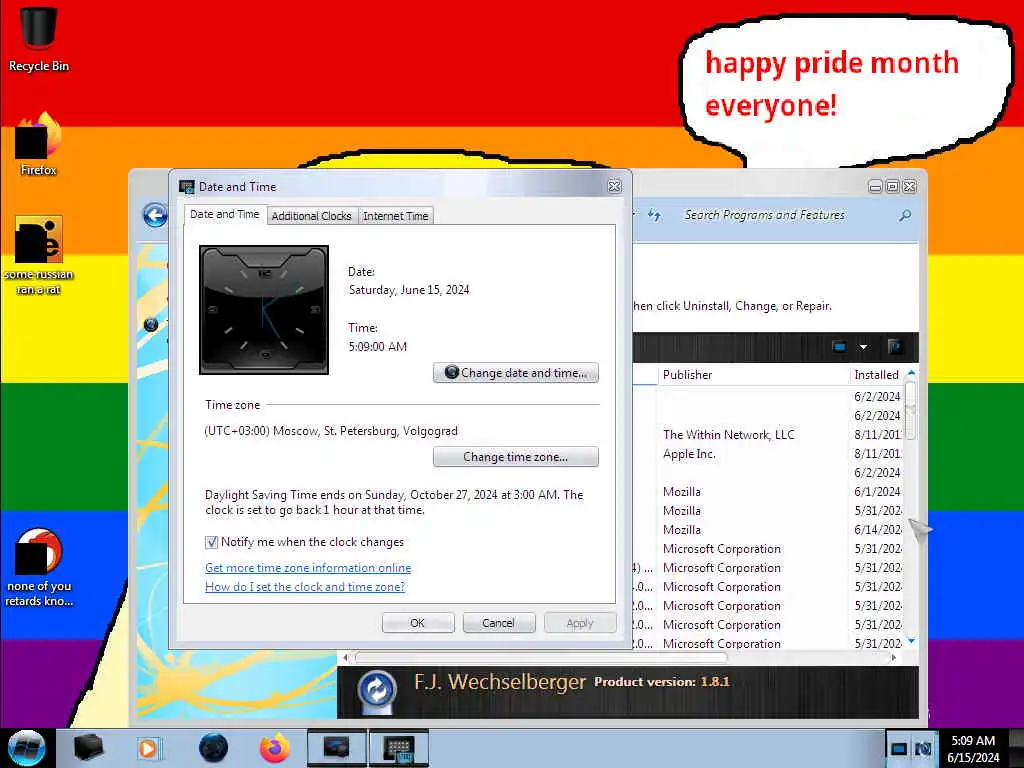Select "The Within Network, LLC" row
This screenshot has height=768, width=1024.
pyautogui.click(x=729, y=435)
